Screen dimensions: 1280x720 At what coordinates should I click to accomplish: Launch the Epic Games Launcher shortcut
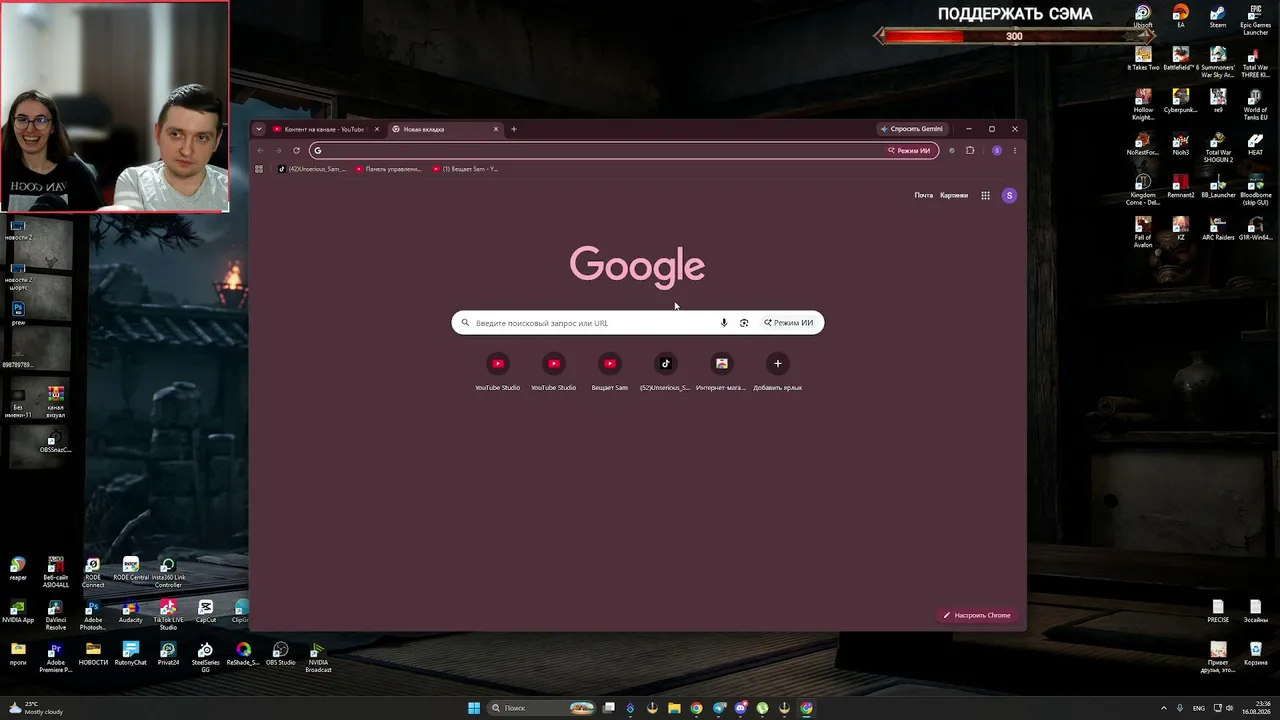1256,20
